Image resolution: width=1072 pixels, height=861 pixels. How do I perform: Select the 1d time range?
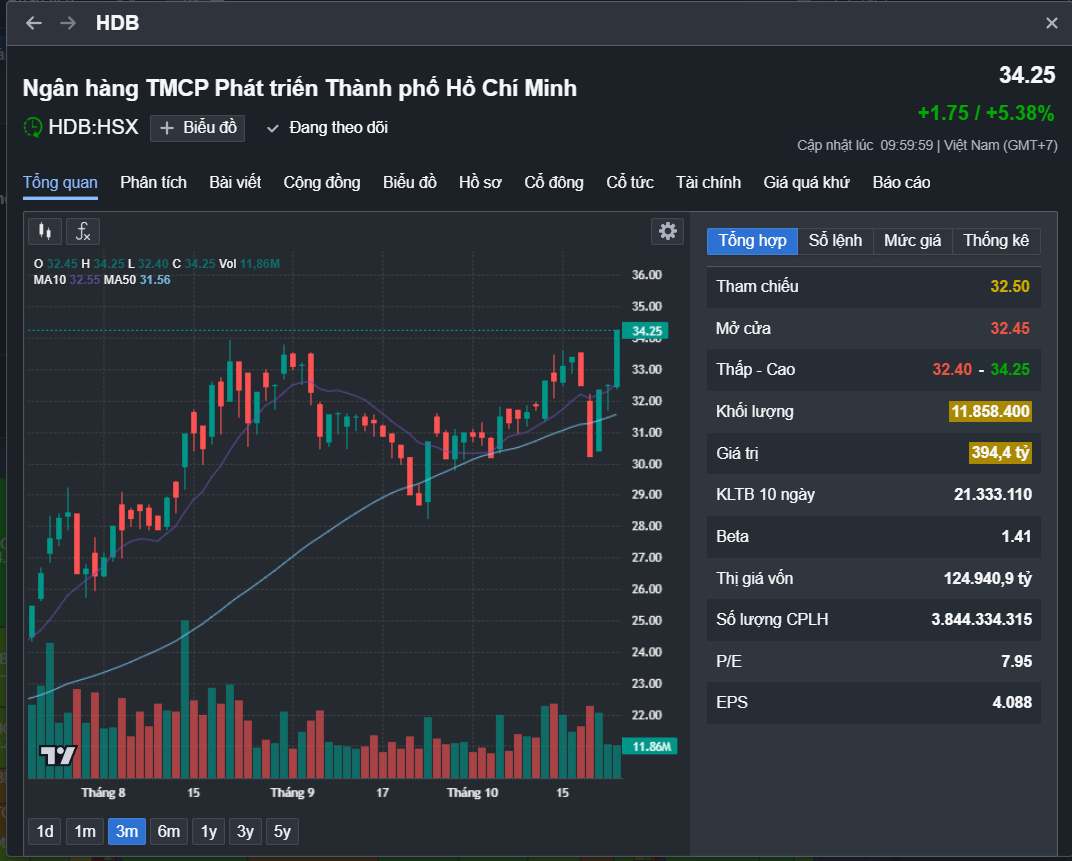(x=45, y=831)
